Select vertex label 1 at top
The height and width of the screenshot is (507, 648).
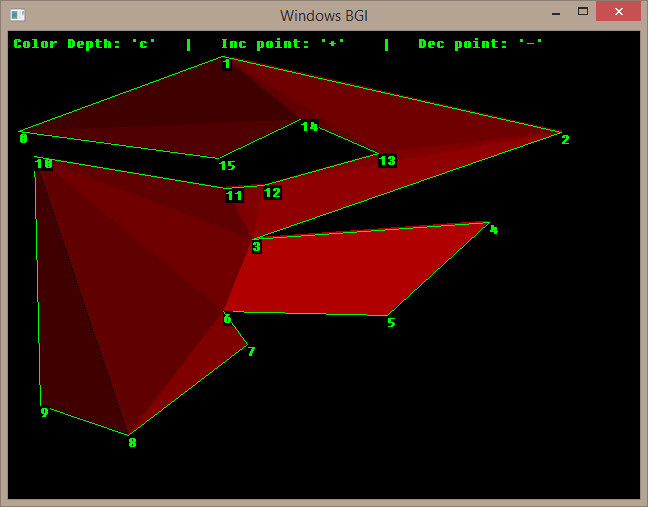point(227,65)
